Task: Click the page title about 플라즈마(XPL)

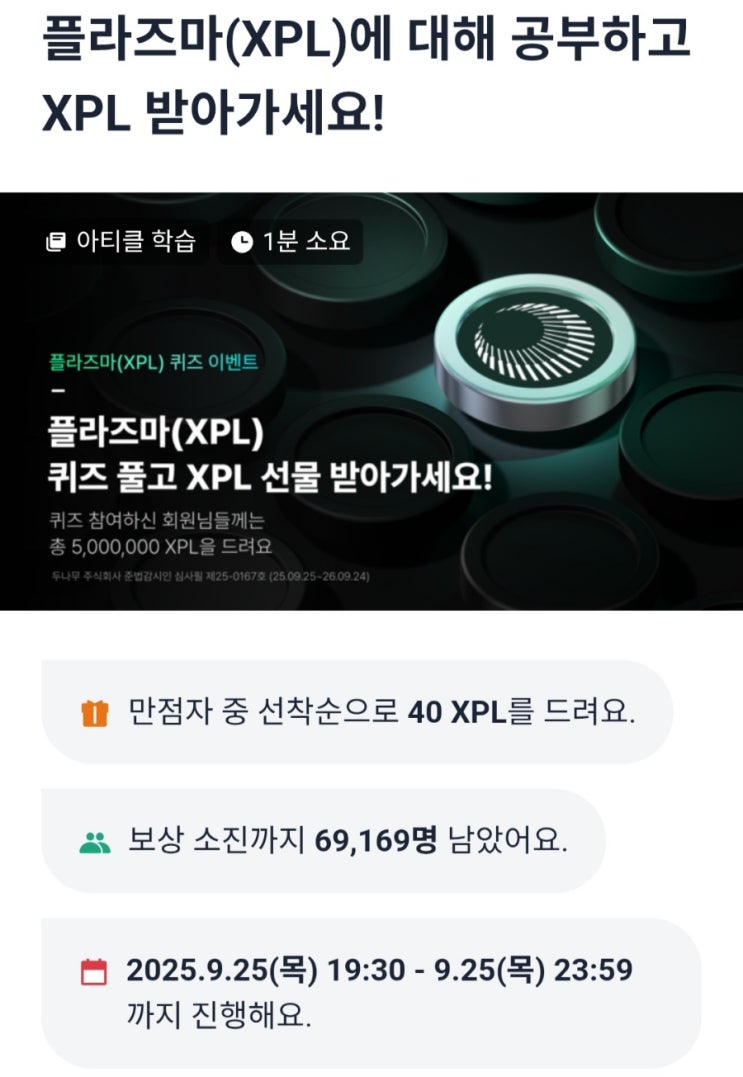Action: point(366,73)
